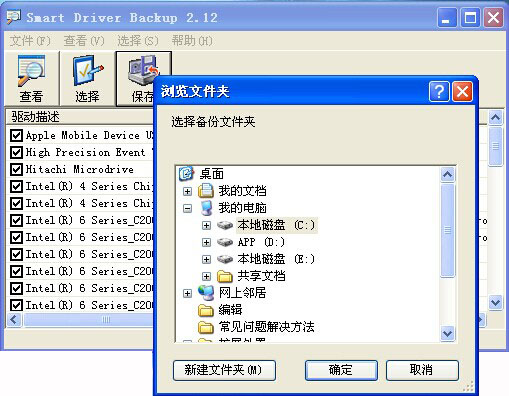Open the 查看(V) menu
The image size is (509, 396).
84,41
